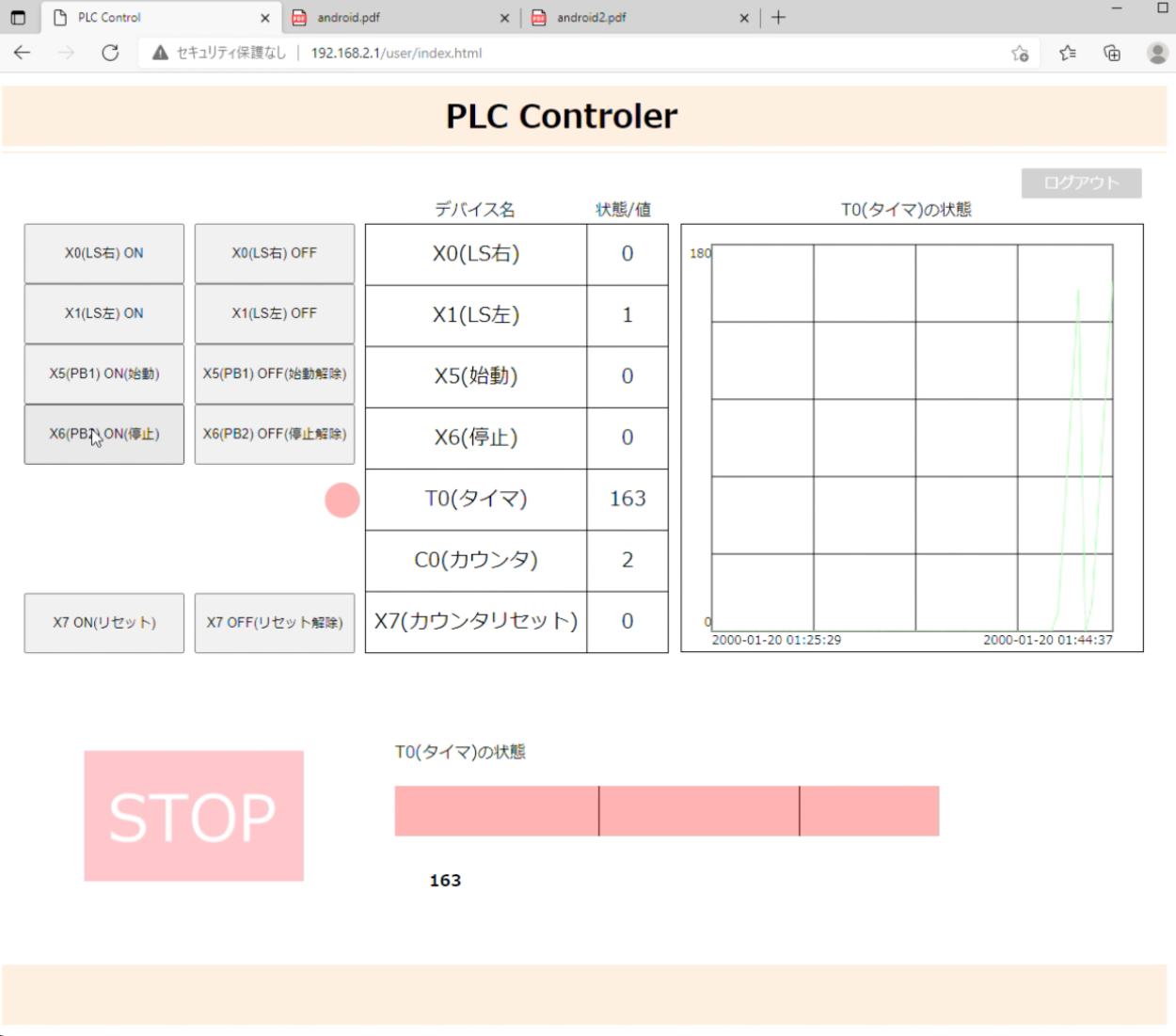Click X6(PB2) OFF stop release

click(x=275, y=434)
